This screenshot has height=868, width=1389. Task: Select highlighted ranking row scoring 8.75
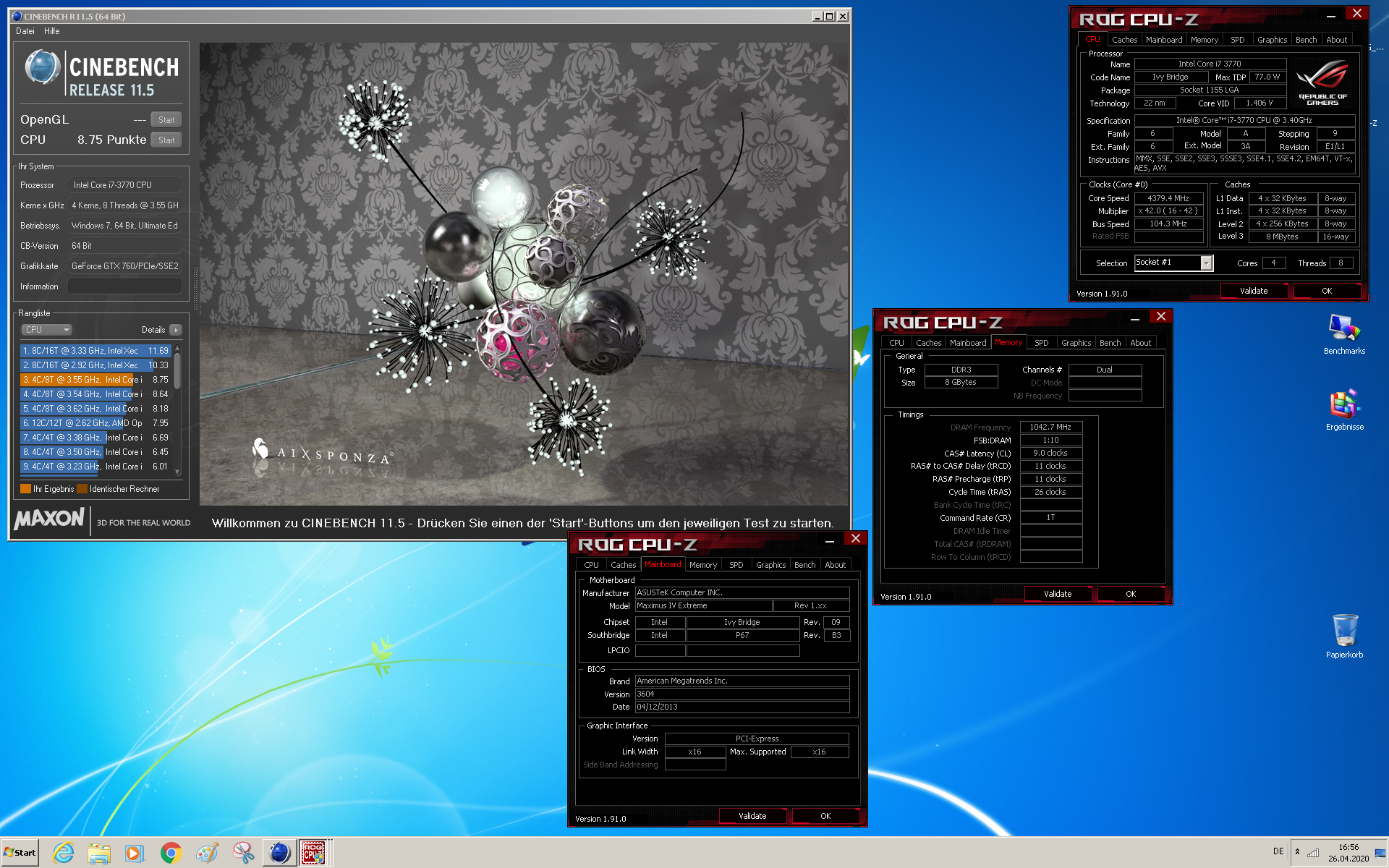pos(95,380)
